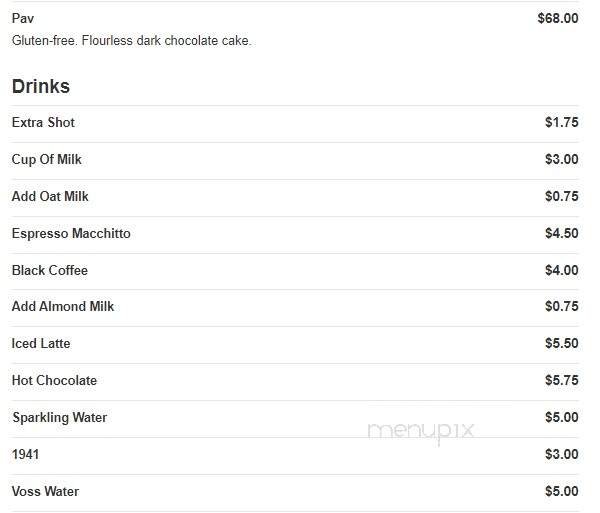Select the Sparkling Water item
This screenshot has width=600, height=513.
coord(59,418)
